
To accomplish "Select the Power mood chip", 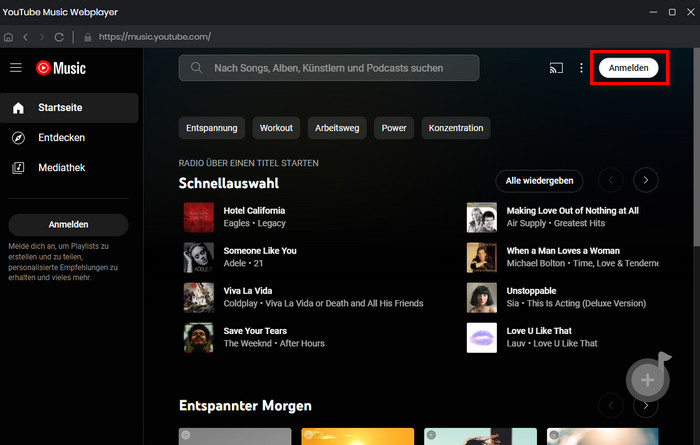I will [x=394, y=128].
